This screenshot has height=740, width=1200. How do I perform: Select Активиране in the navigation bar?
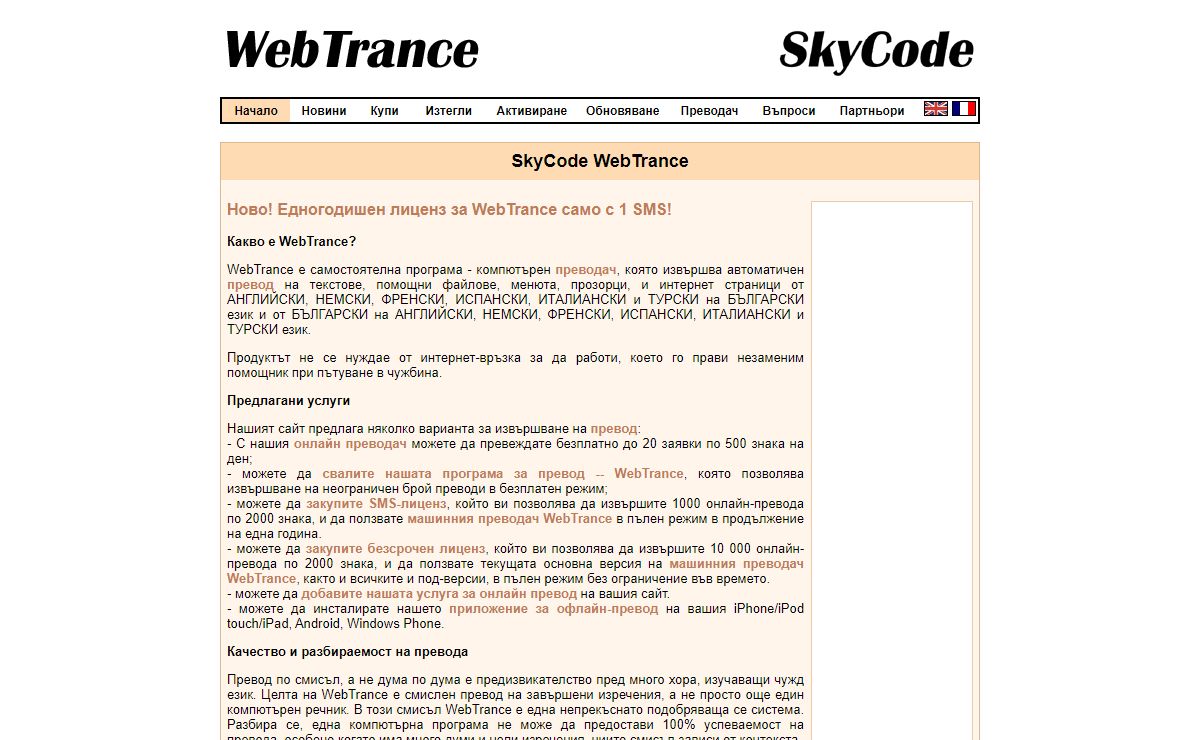(x=531, y=111)
